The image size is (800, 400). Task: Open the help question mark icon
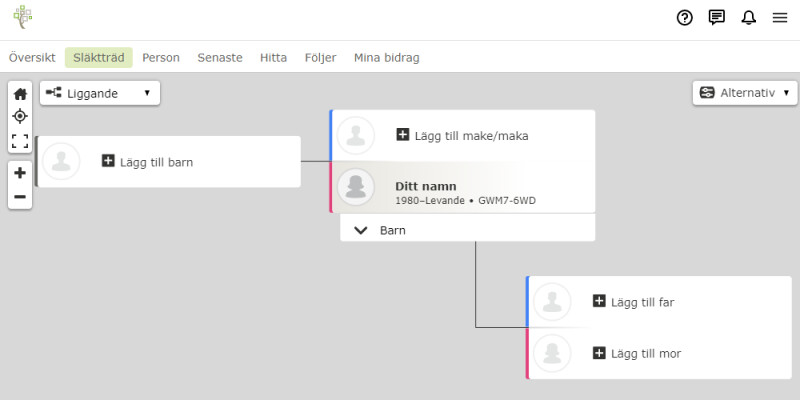tap(685, 18)
